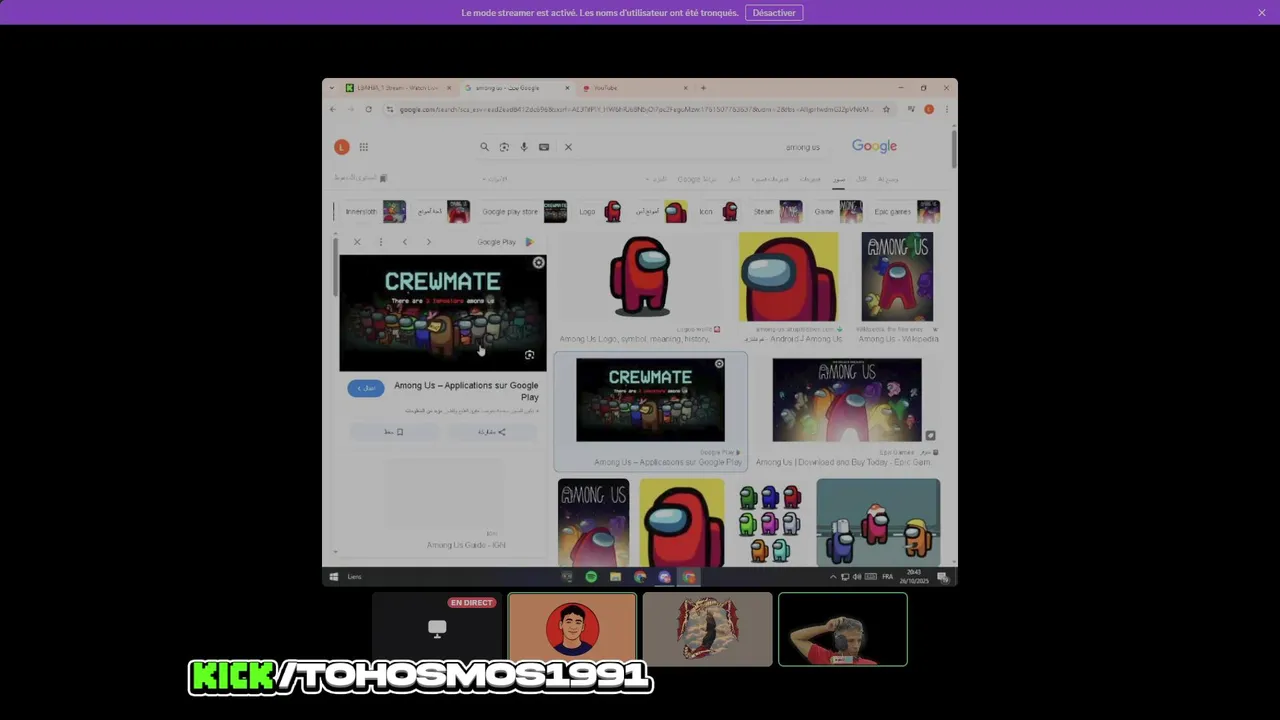Go back with Chrome back arrow
The height and width of the screenshot is (720, 1280).
coord(333,109)
